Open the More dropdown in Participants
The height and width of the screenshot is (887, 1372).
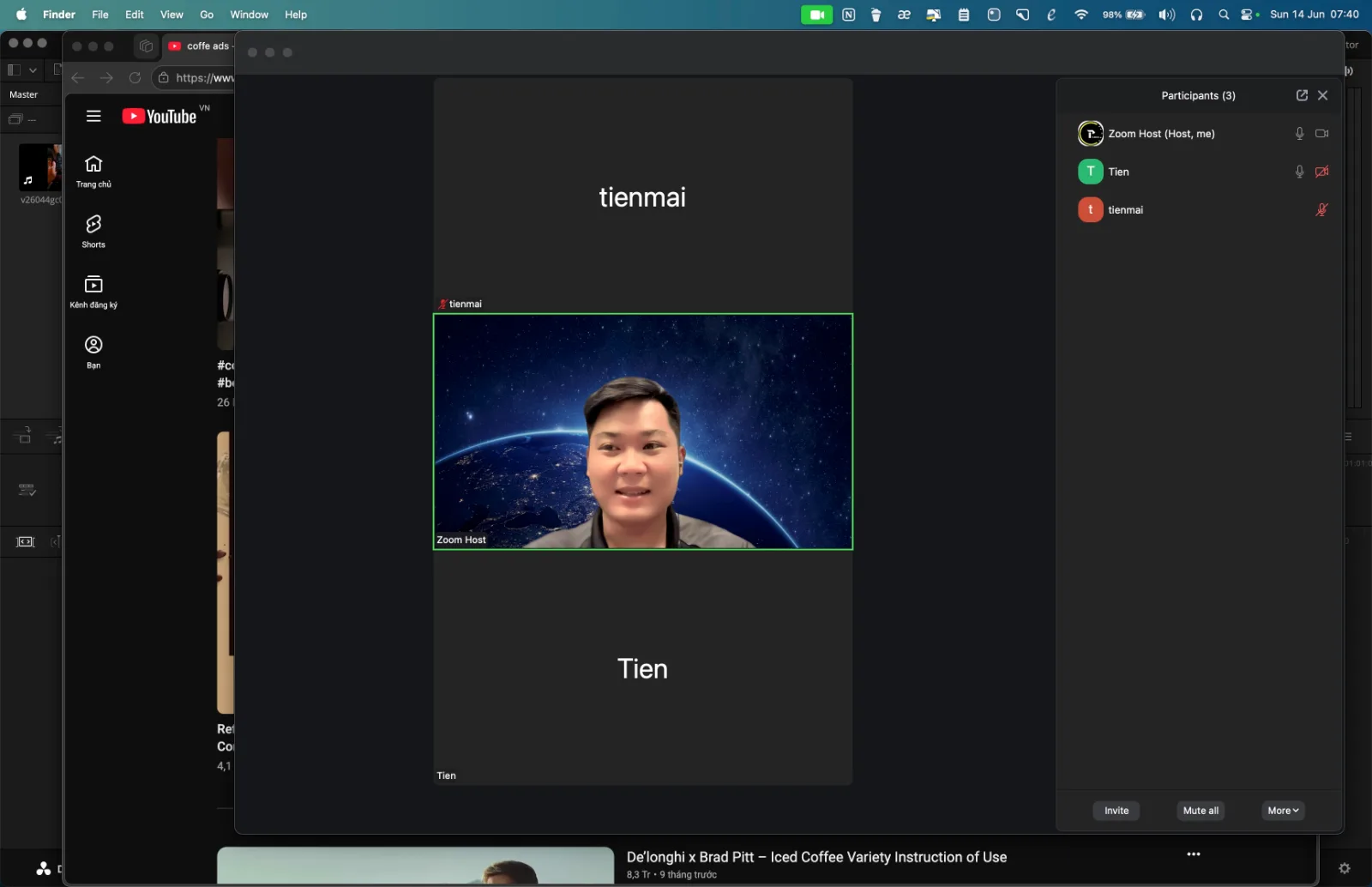click(1283, 811)
